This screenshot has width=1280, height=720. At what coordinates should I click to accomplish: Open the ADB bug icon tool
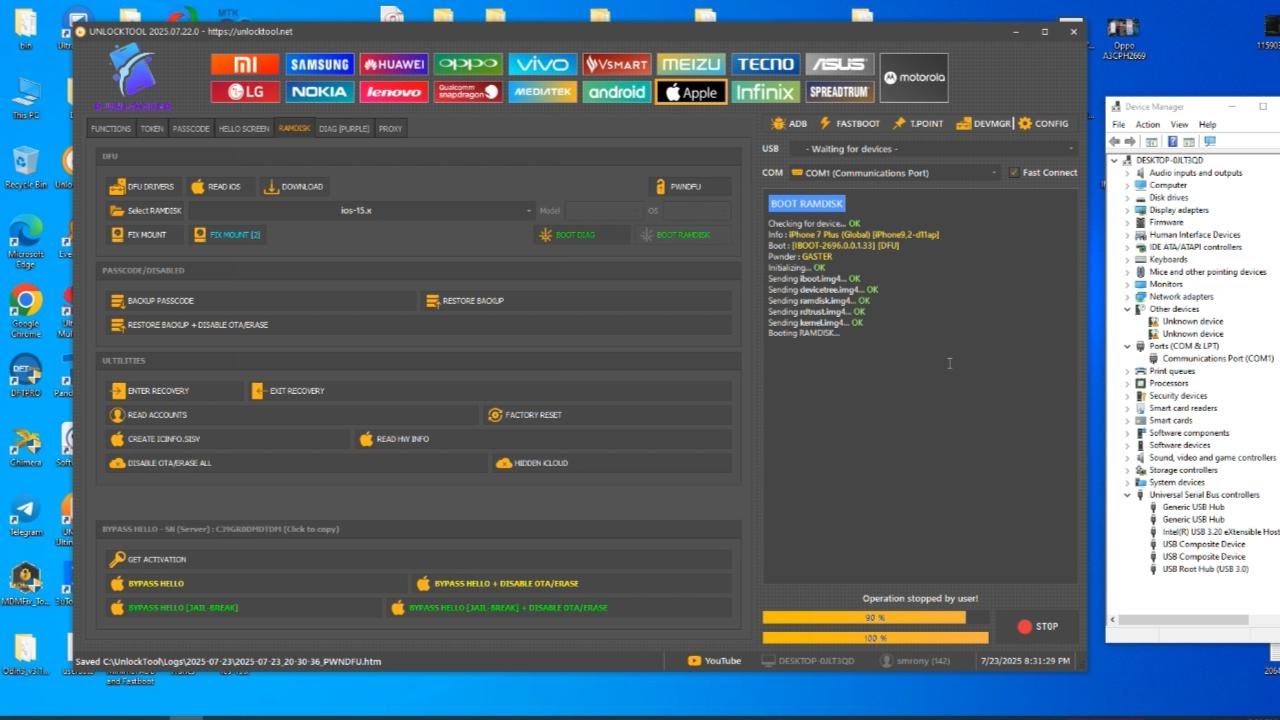(789, 124)
